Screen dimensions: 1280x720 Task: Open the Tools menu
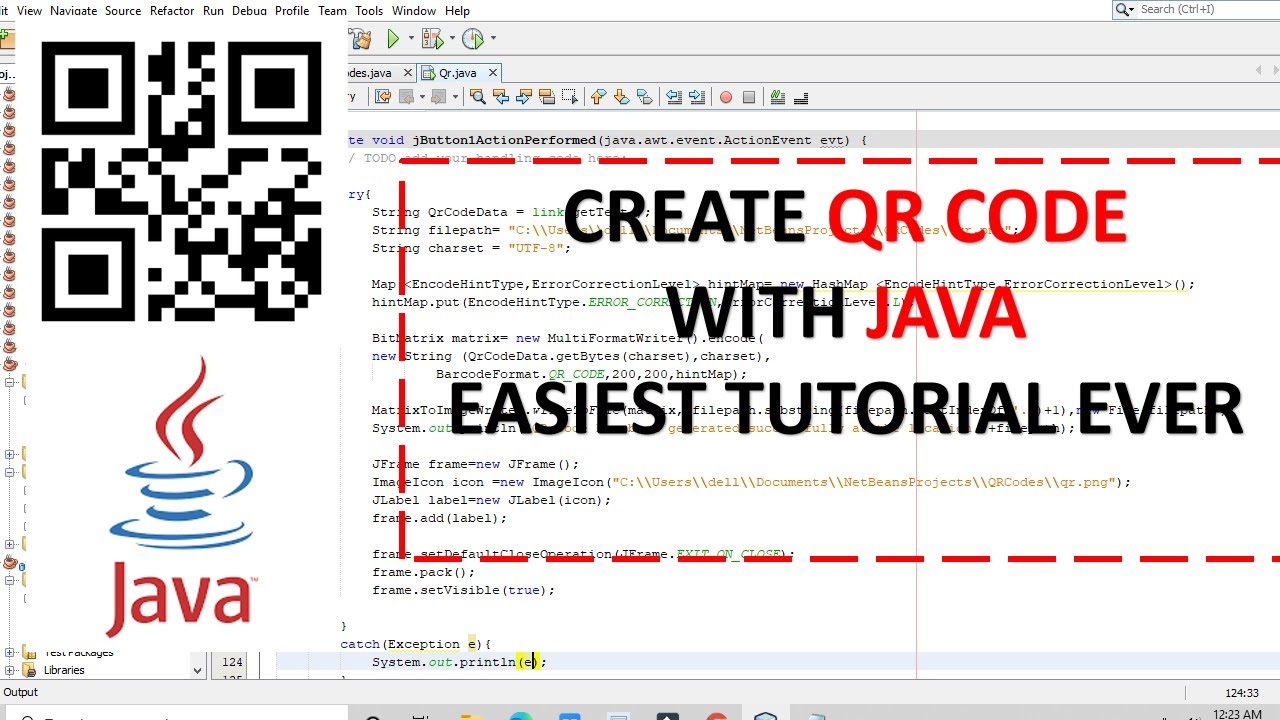coord(369,10)
